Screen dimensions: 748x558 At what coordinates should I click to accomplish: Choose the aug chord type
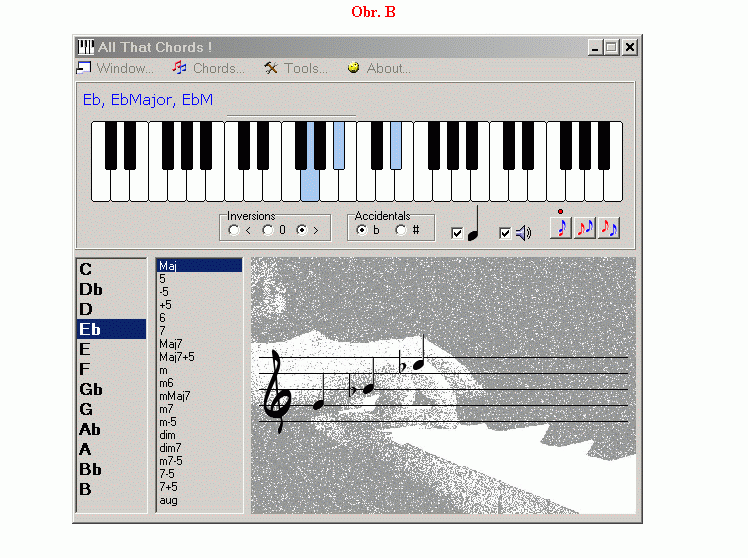[199, 500]
